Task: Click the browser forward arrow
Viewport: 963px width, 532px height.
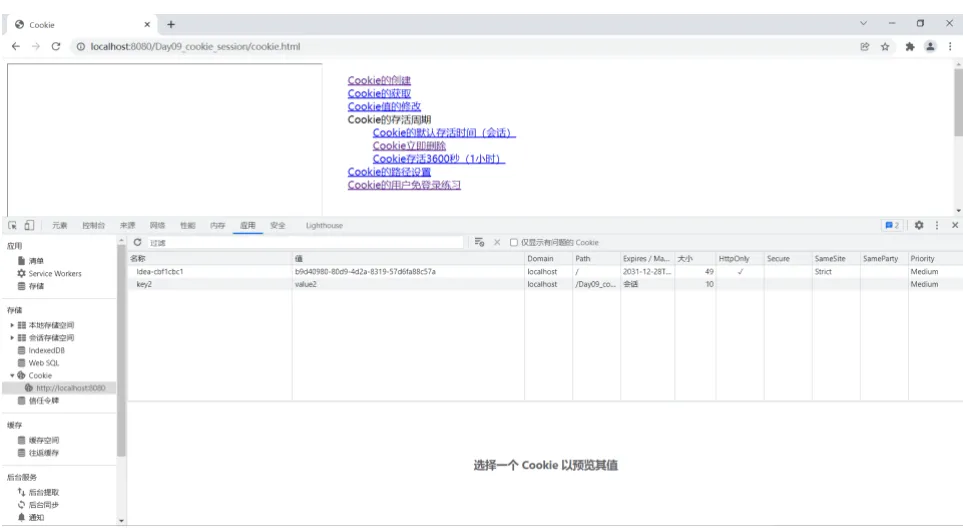Action: pyautogui.click(x=36, y=46)
